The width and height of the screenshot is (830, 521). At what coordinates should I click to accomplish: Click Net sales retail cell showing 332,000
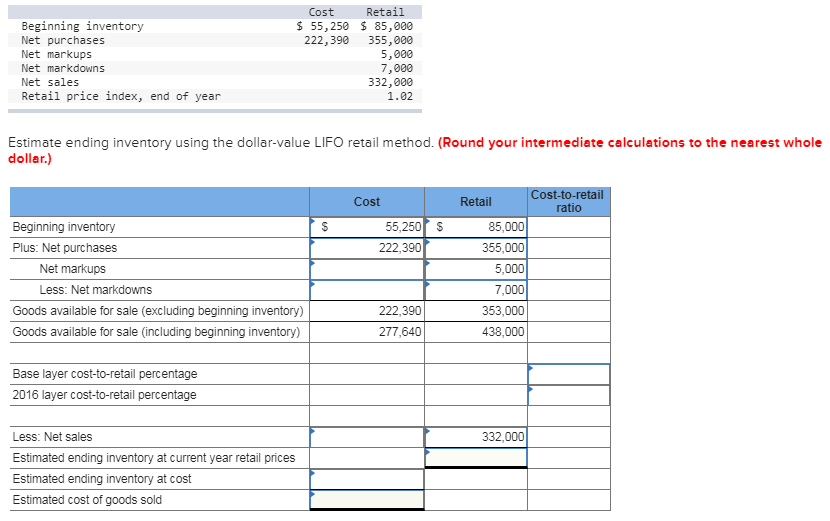click(476, 437)
